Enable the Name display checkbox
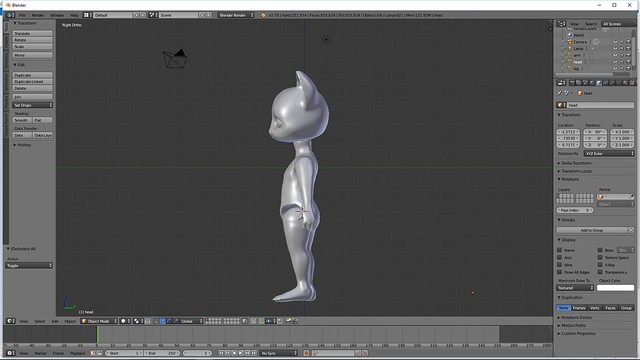Screen dimensions: 640x360 click(560, 250)
